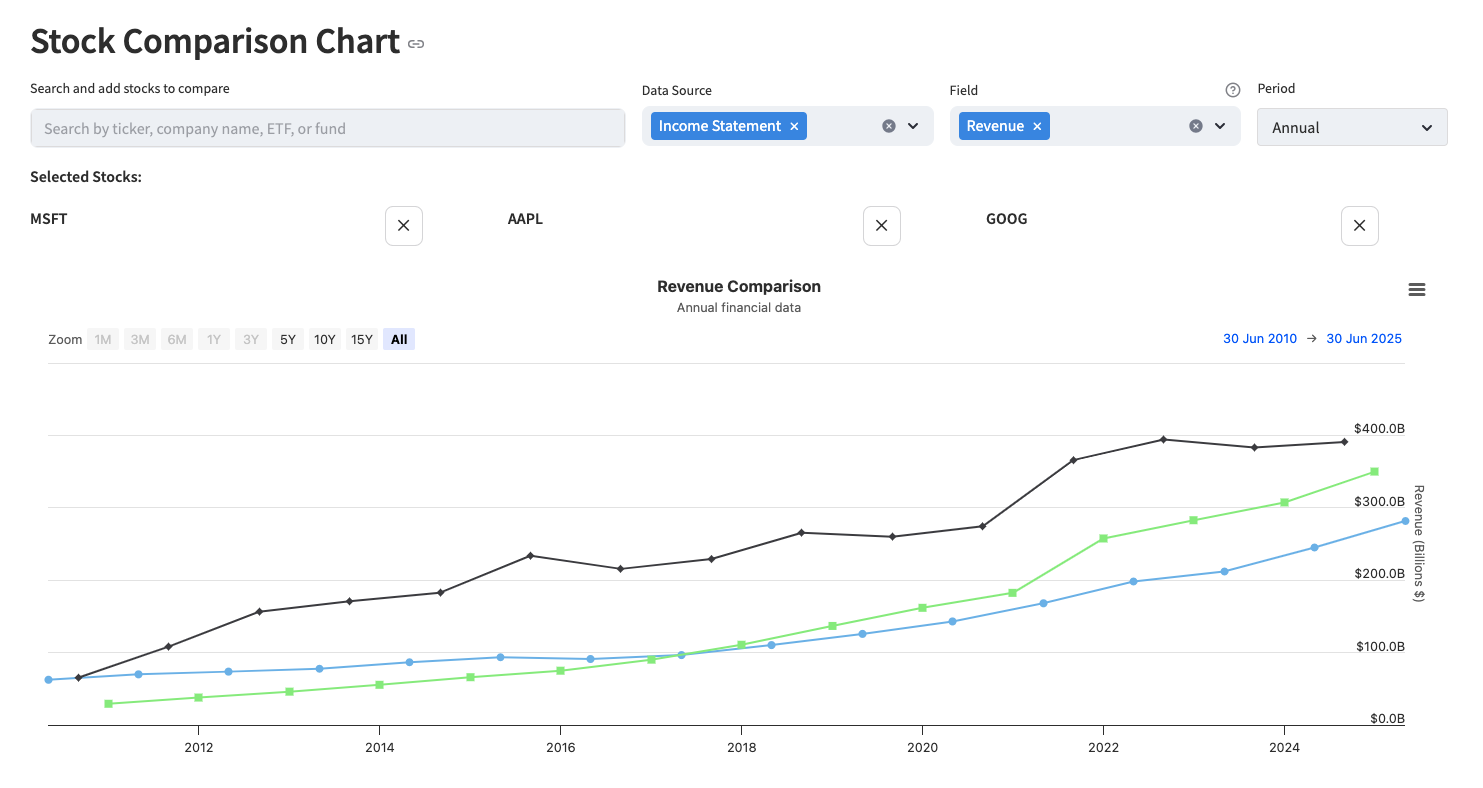Click the first blue point at chart left edge
Viewport: 1483px width, 788px height.
point(48,680)
